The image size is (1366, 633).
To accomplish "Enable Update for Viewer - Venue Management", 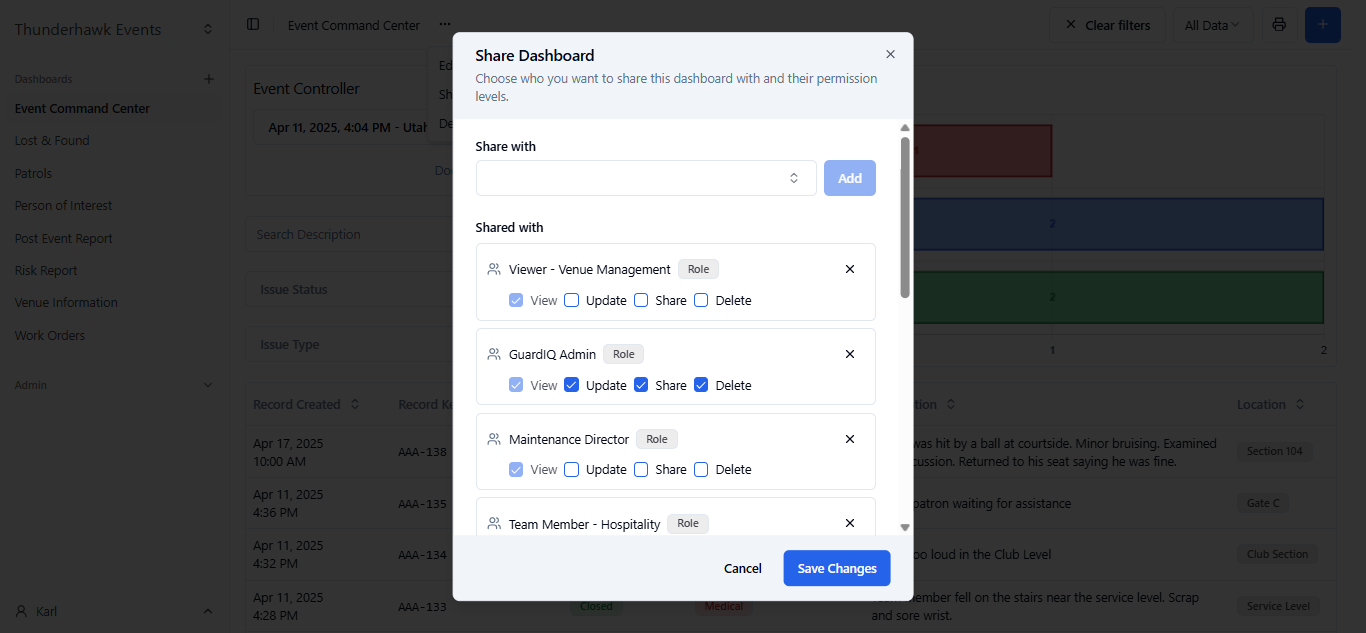I will click(x=572, y=300).
